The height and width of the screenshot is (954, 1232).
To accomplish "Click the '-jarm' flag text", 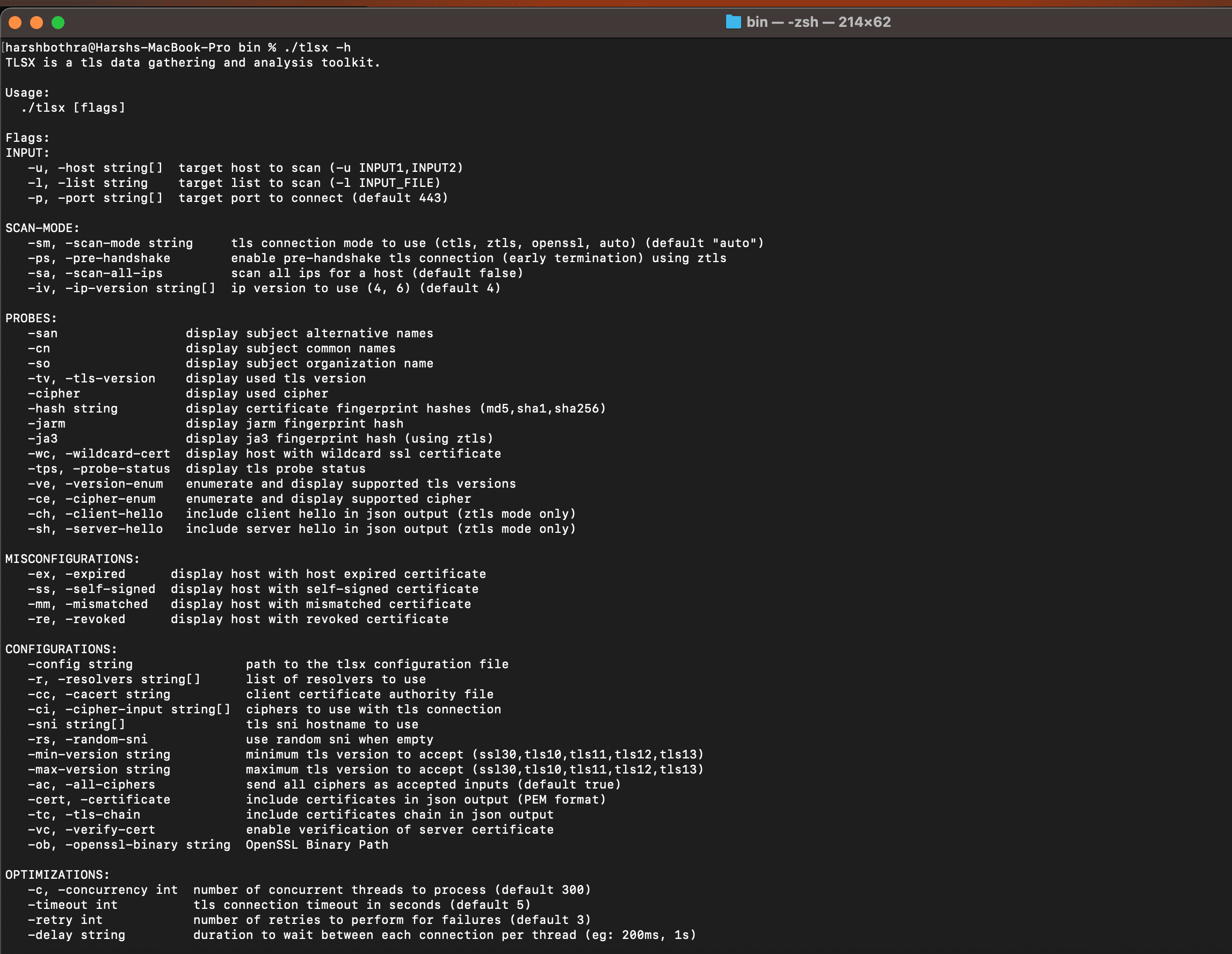I will click(46, 424).
